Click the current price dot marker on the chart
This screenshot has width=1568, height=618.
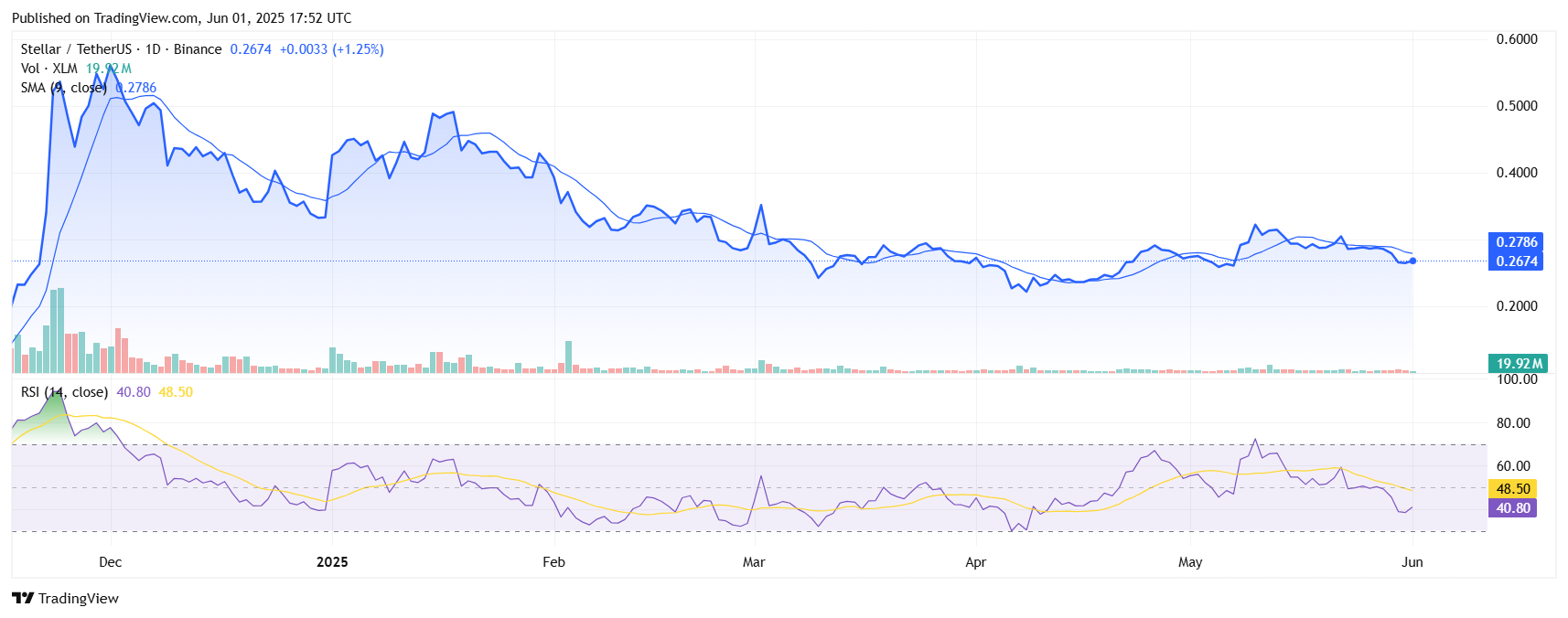point(1412,261)
